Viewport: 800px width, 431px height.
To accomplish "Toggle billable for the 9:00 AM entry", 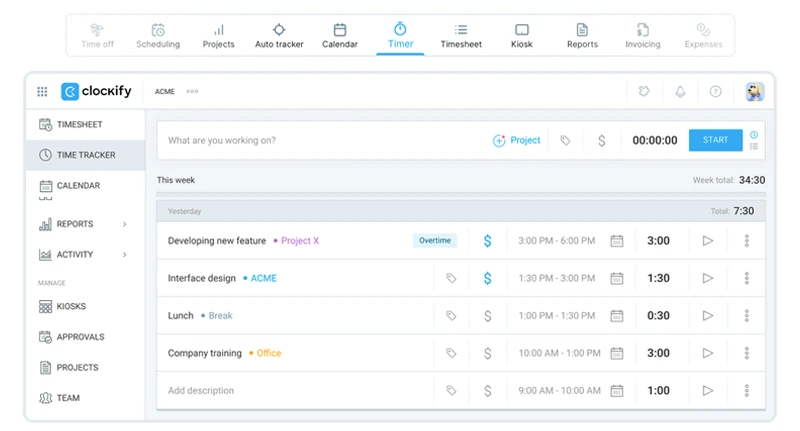I will (x=488, y=391).
